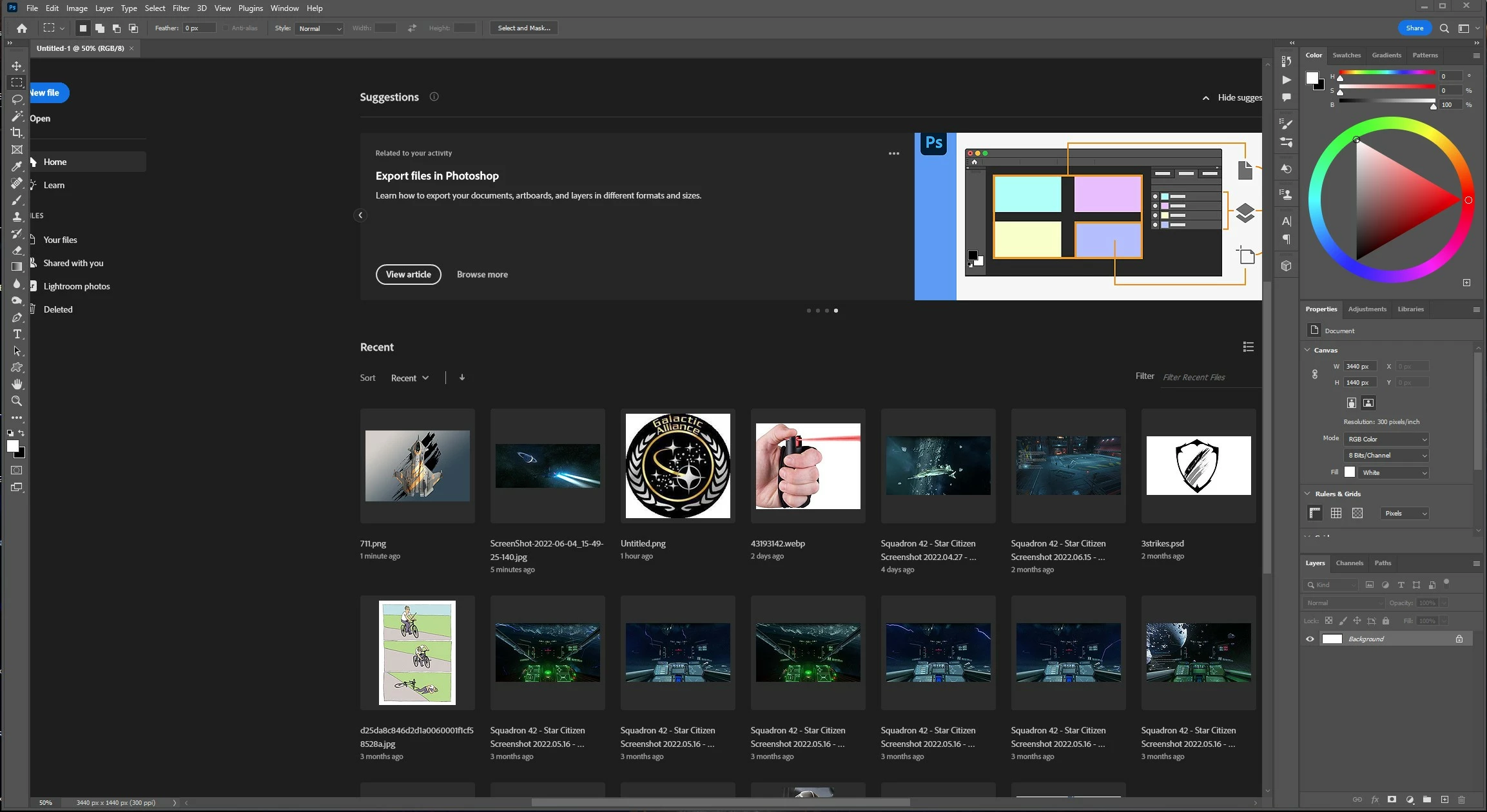Click the canvas Fill white swatch

tap(1350, 472)
